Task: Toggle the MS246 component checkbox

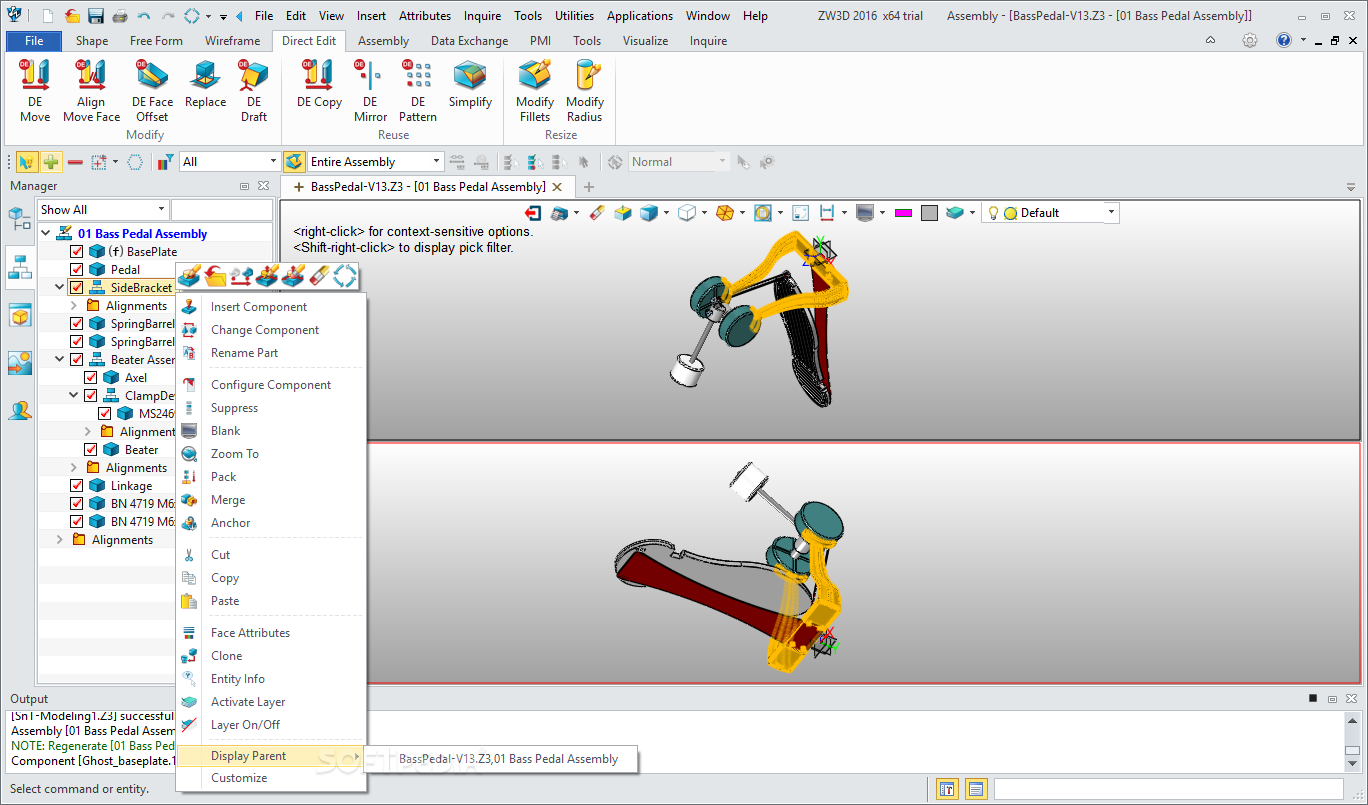Action: point(105,414)
